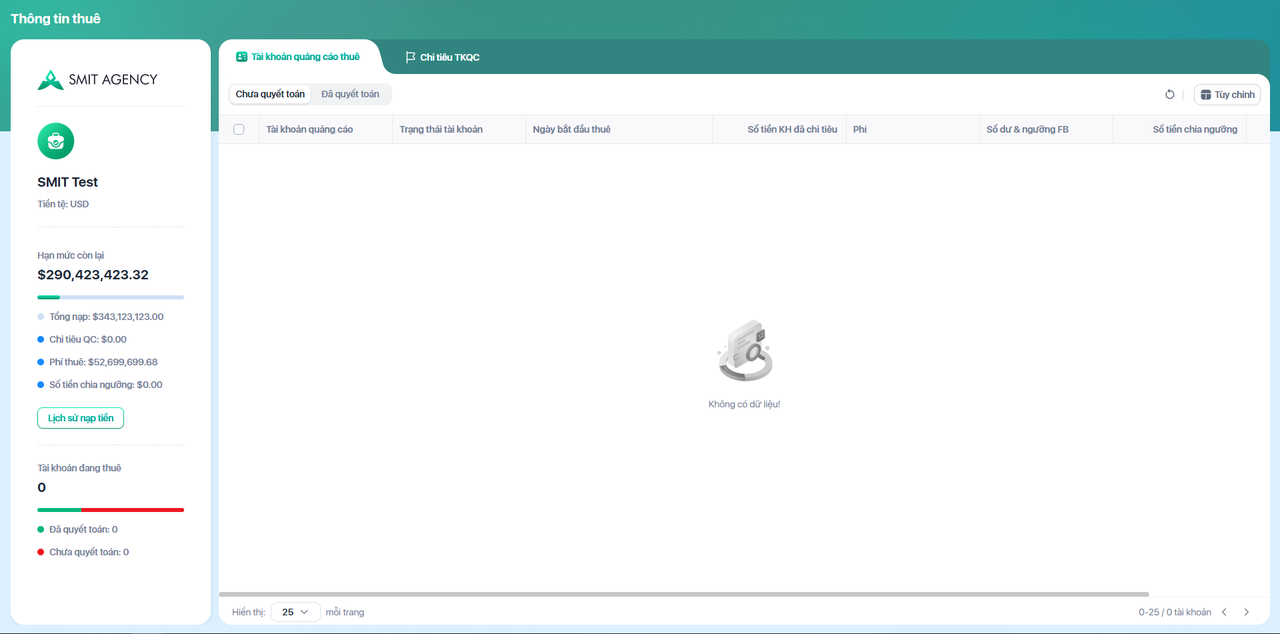Tick the select-all checkbox in table header

(x=238, y=129)
